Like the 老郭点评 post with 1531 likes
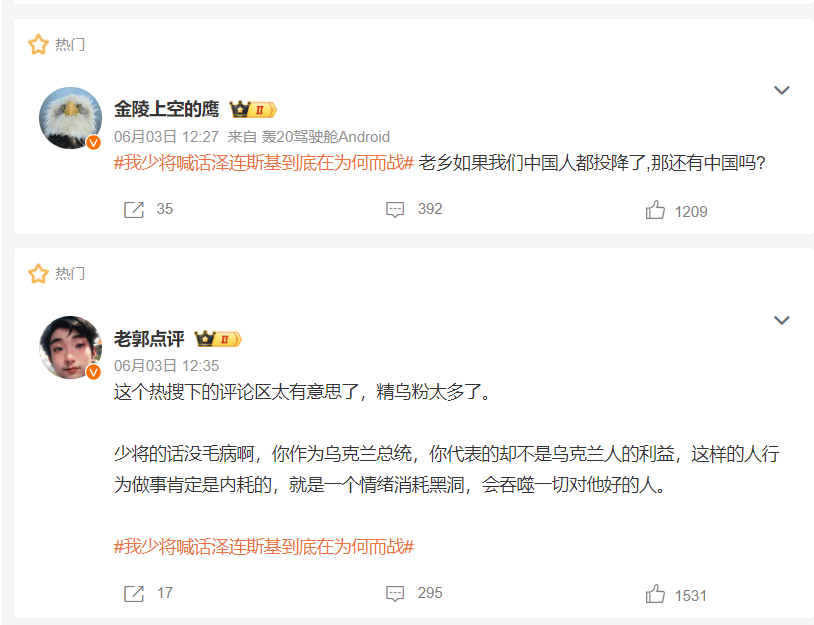The height and width of the screenshot is (625, 814). coord(655,593)
